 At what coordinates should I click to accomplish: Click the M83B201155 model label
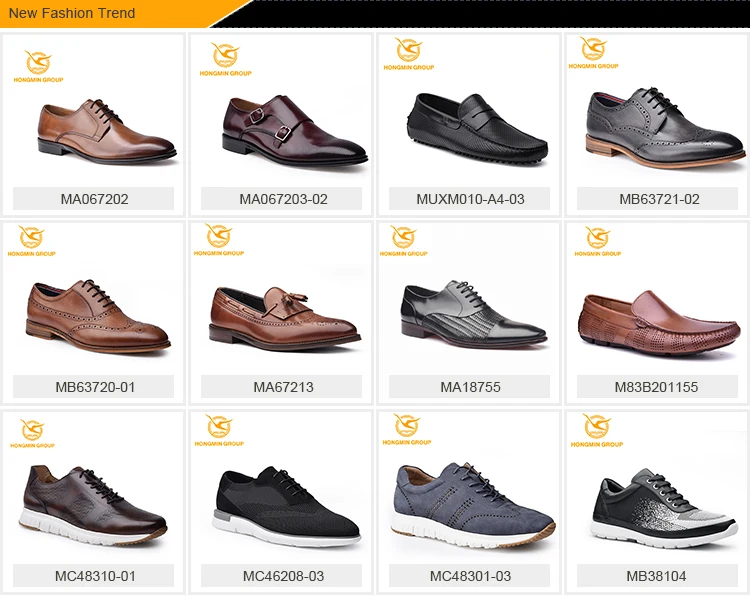[658, 387]
